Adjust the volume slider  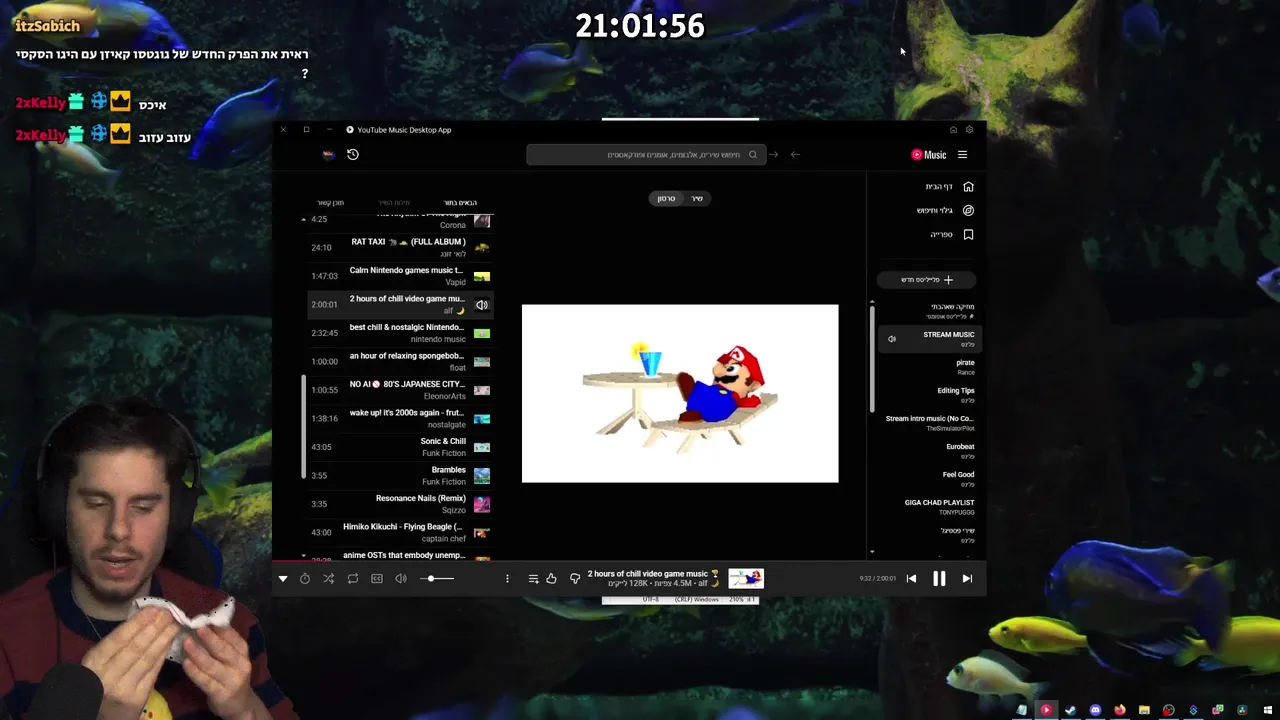pos(437,578)
